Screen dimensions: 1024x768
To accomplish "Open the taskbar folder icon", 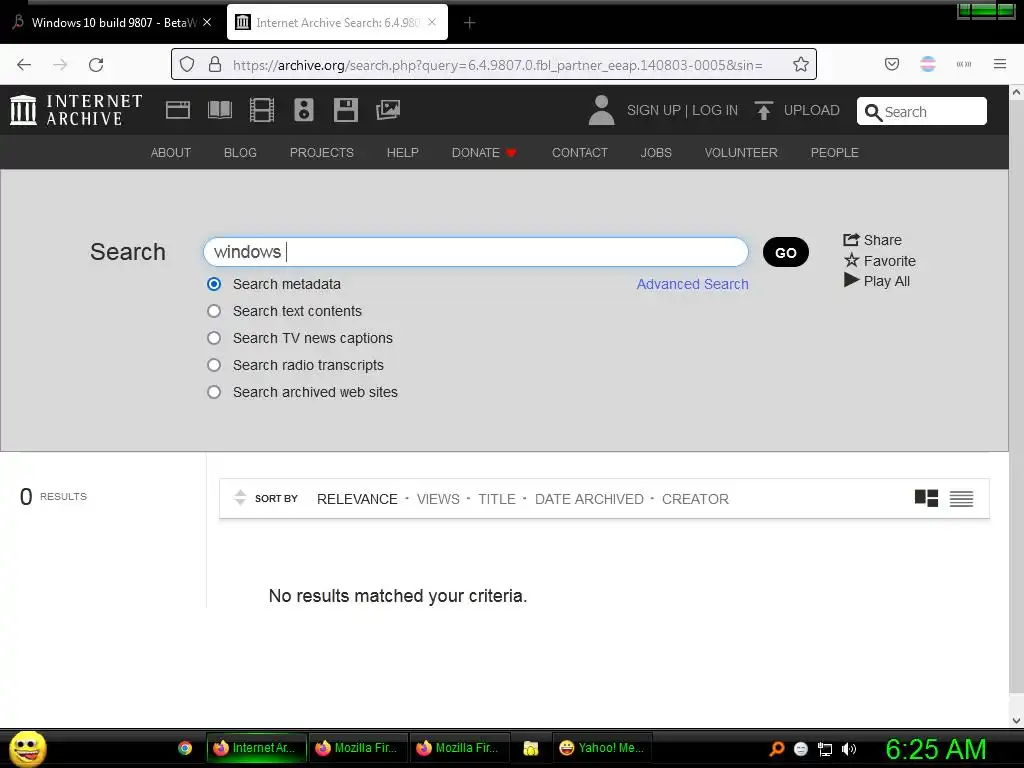I will click(x=530, y=748).
